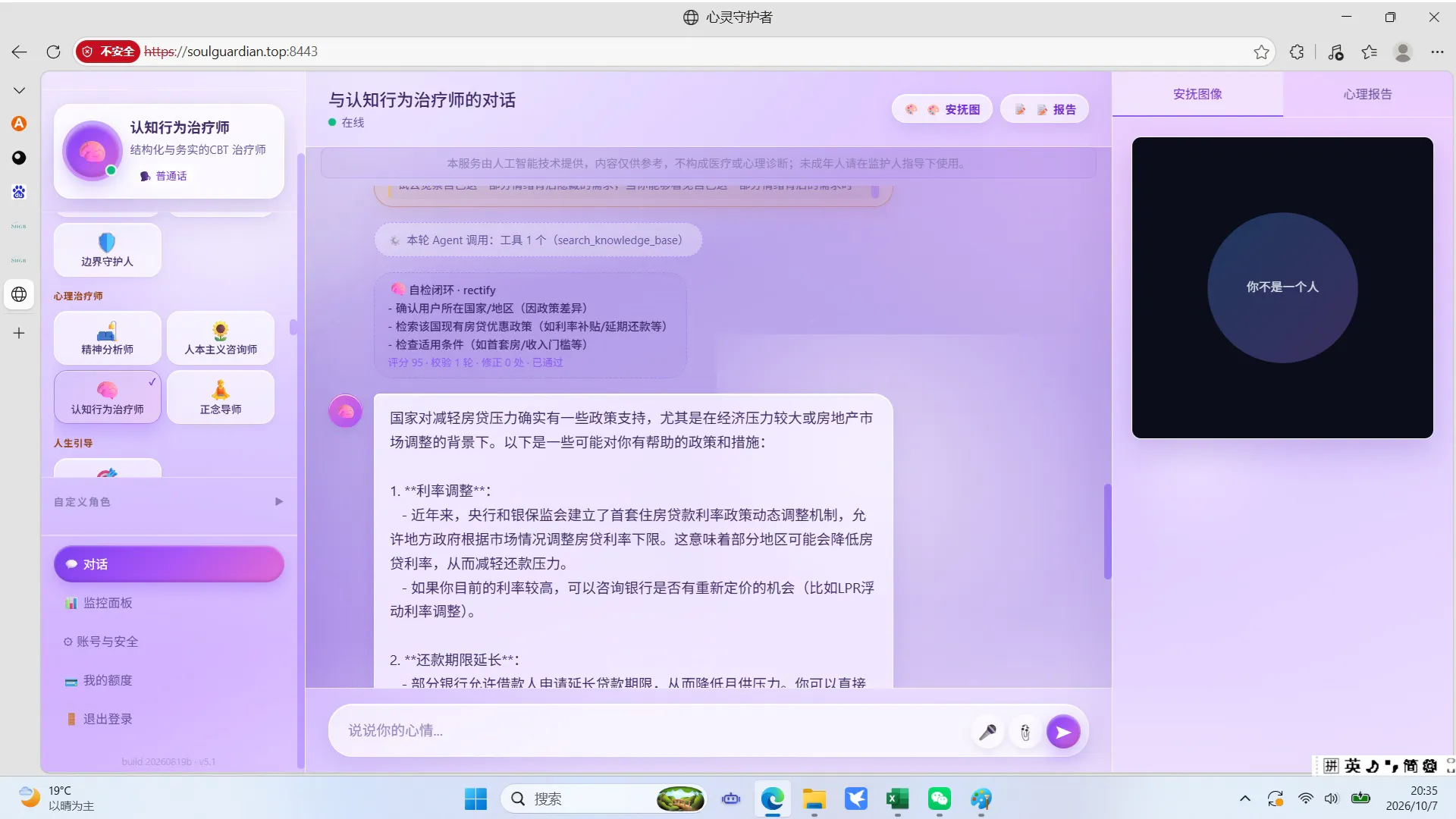Image resolution: width=1456 pixels, height=819 pixels.
Task: Open 账号与安全 settings
Action: [x=168, y=642]
